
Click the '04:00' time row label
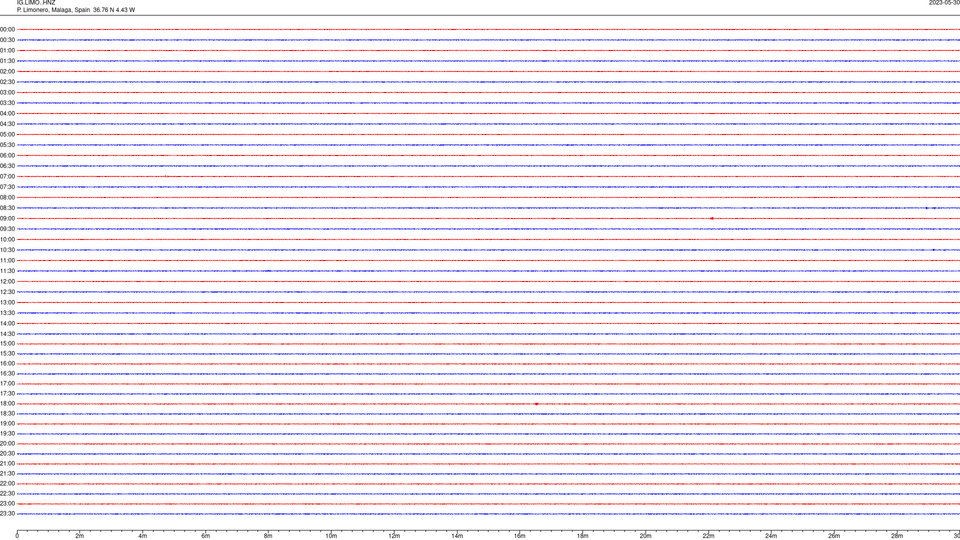pyautogui.click(x=7, y=113)
